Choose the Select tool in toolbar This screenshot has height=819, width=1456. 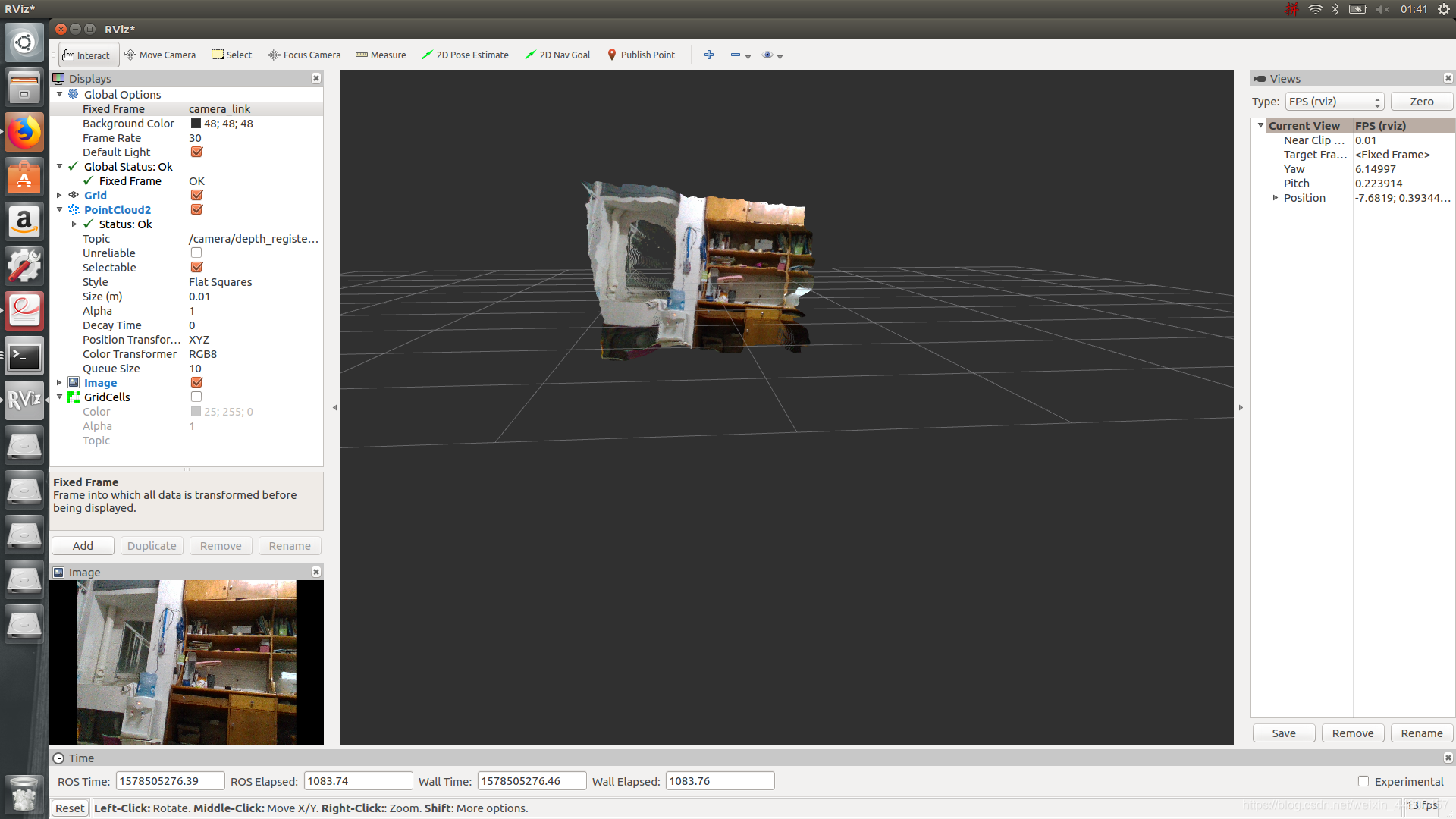(x=231, y=55)
